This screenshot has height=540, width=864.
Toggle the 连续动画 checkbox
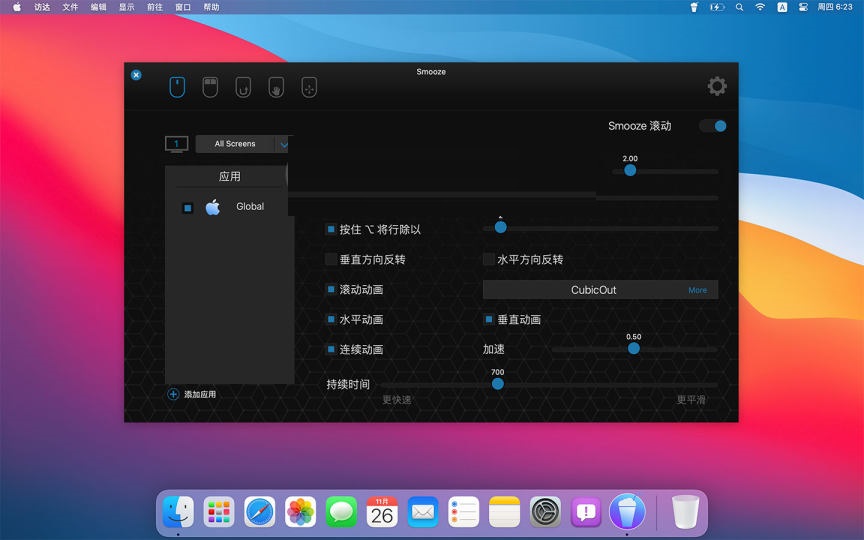pos(331,349)
